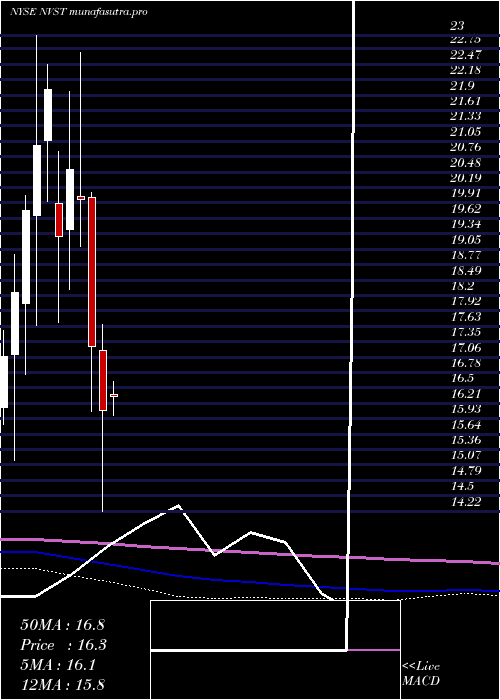Click the 16.78 price axis label
This screenshot has height=700, width=500.
(x=466, y=363)
